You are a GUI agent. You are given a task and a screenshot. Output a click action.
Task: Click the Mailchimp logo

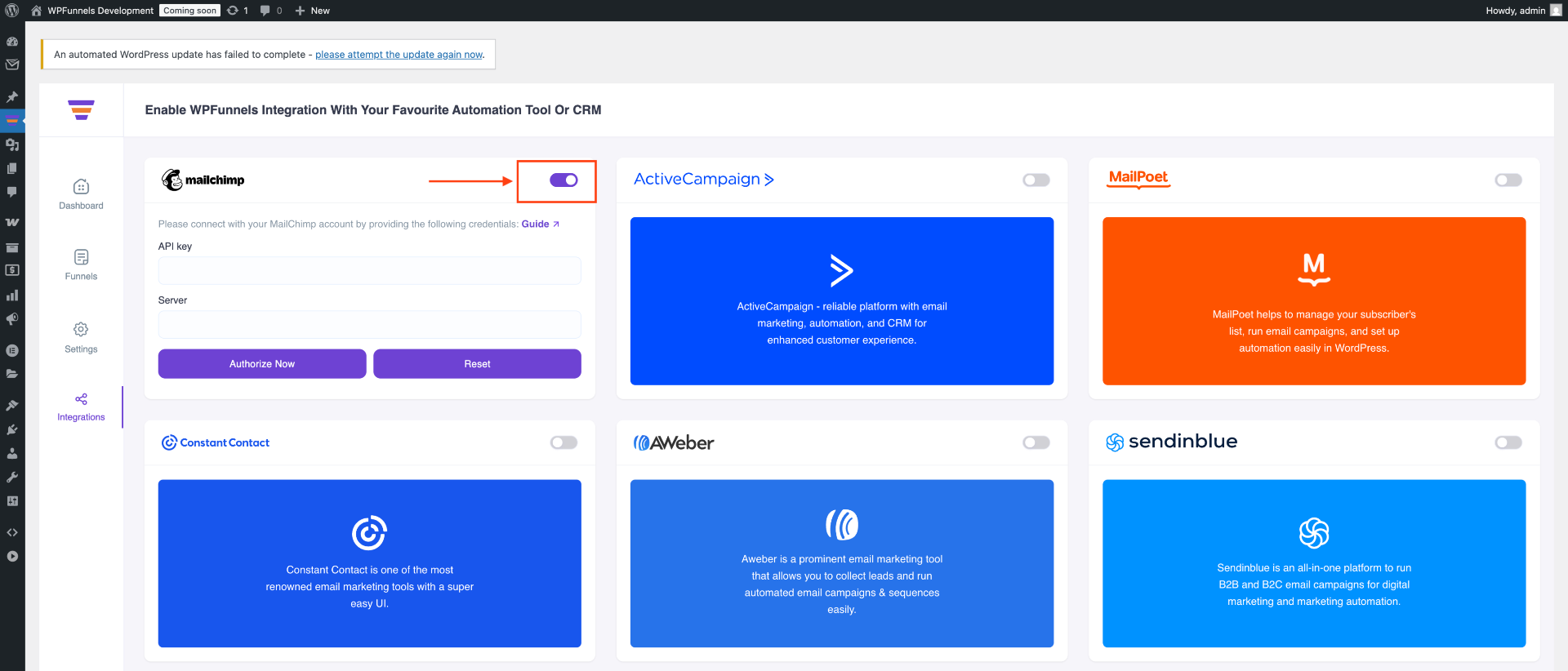tap(203, 180)
